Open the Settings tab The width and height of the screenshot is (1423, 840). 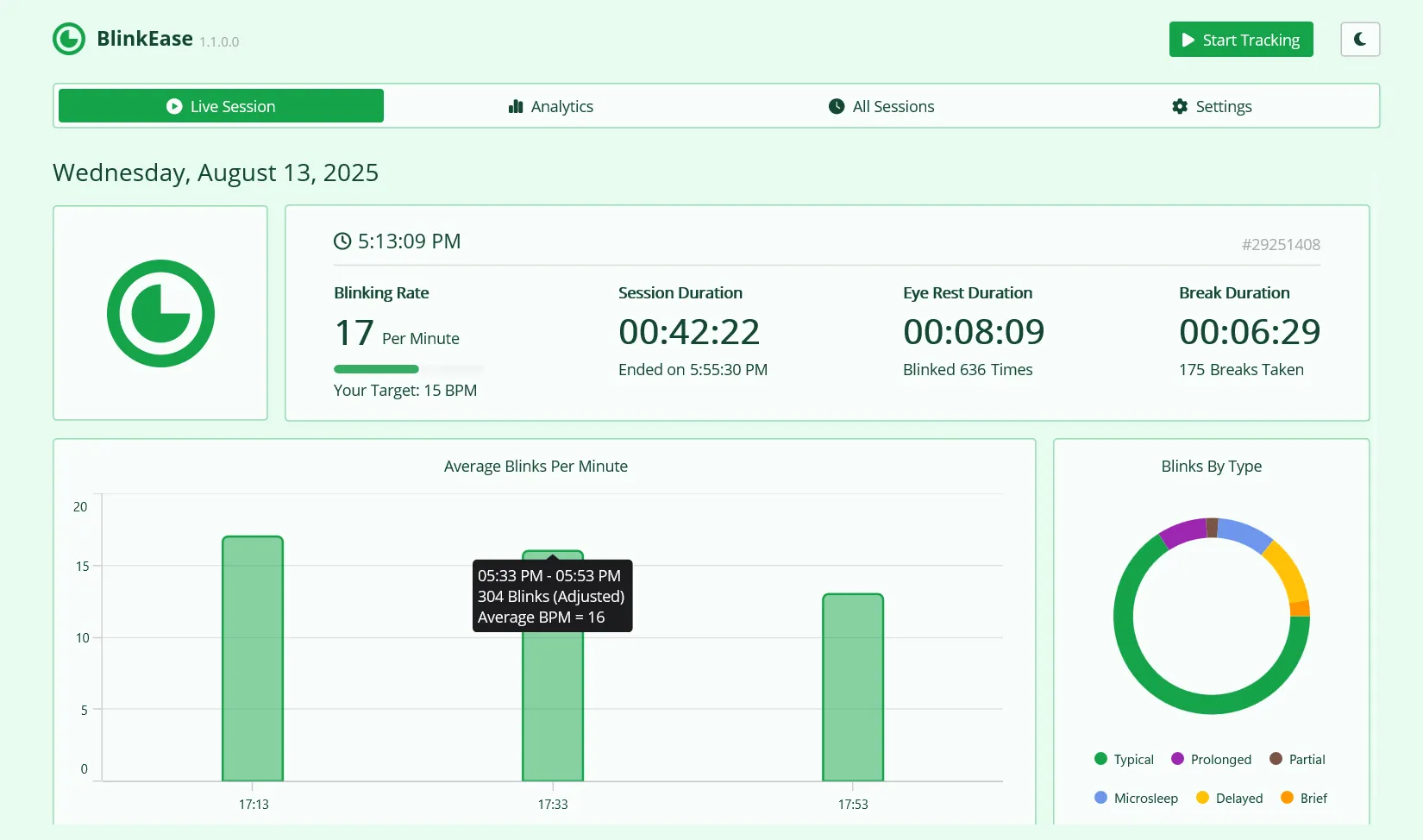click(x=1212, y=106)
